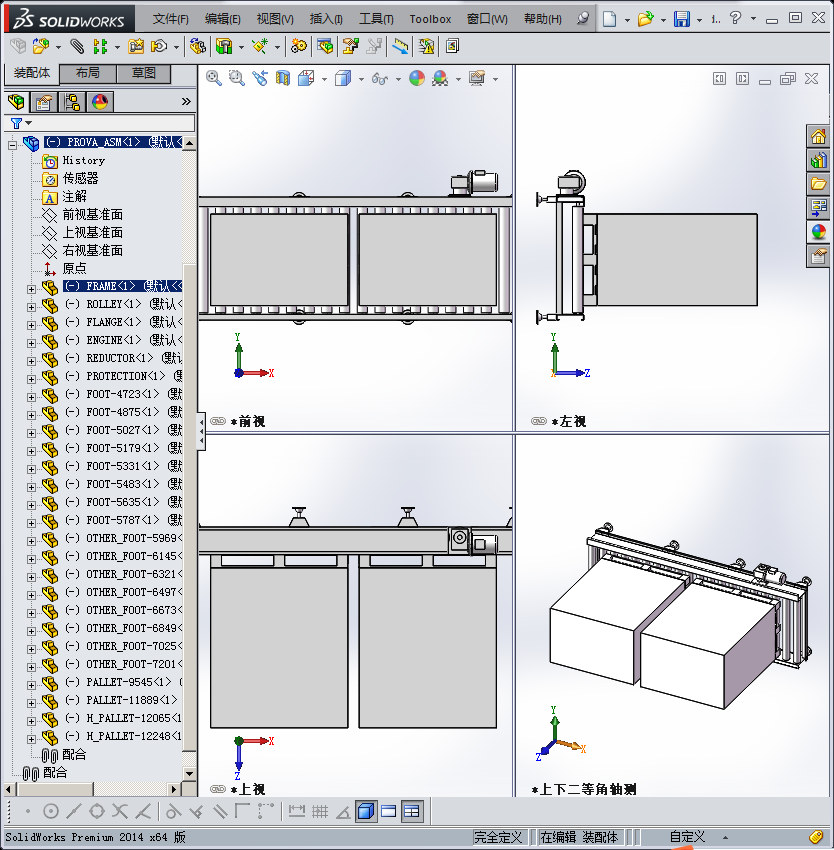Click the Open file folder icon
The height and width of the screenshot is (850, 834).
645,19
